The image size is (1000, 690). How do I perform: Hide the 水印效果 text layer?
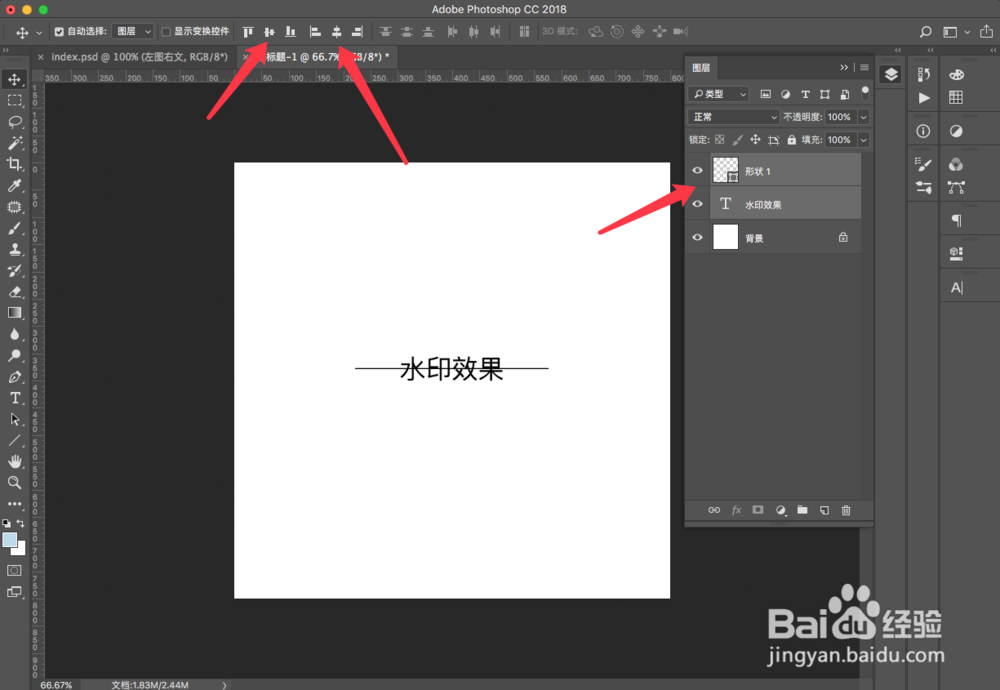[697, 204]
